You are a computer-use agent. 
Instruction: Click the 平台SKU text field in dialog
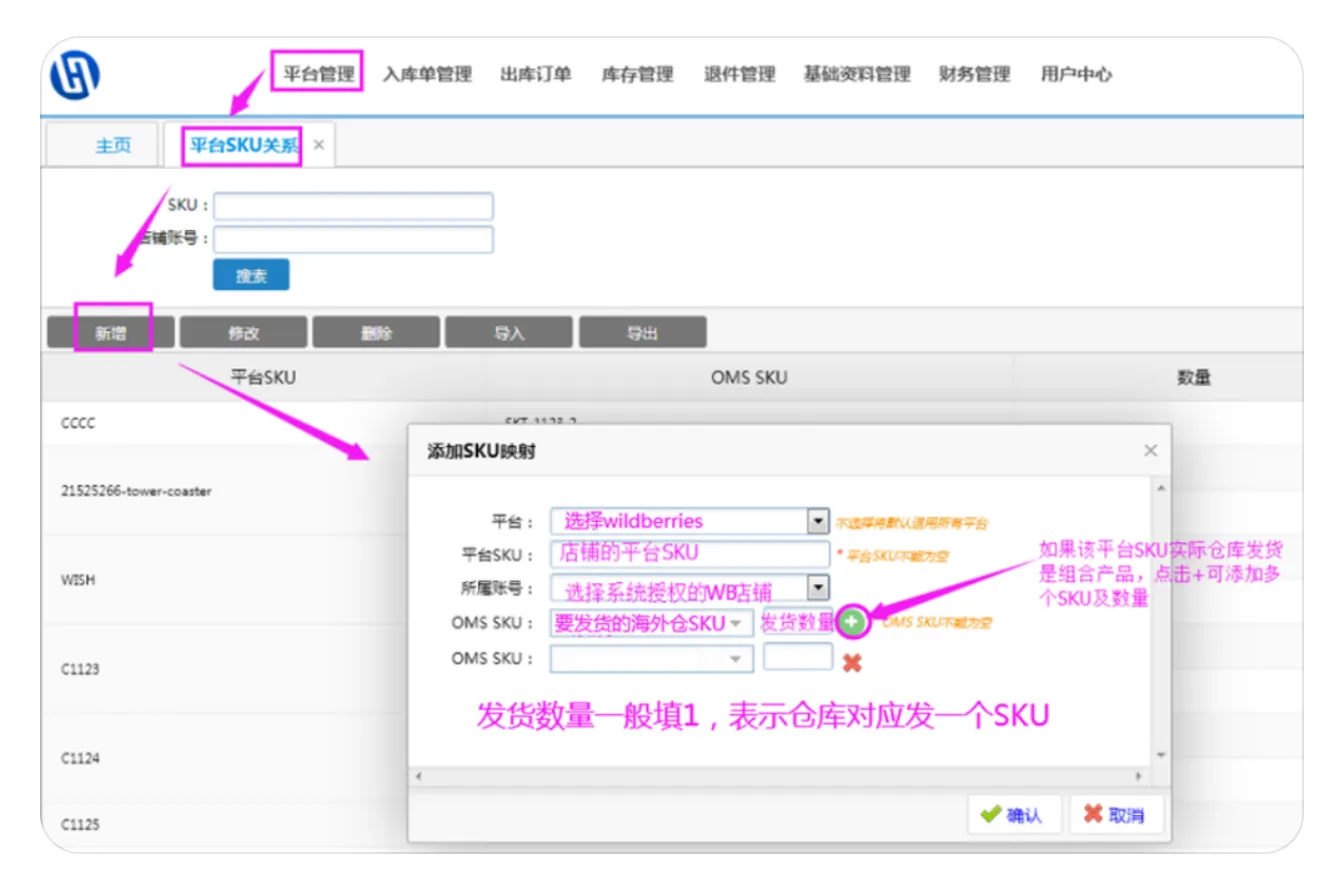[x=690, y=554]
